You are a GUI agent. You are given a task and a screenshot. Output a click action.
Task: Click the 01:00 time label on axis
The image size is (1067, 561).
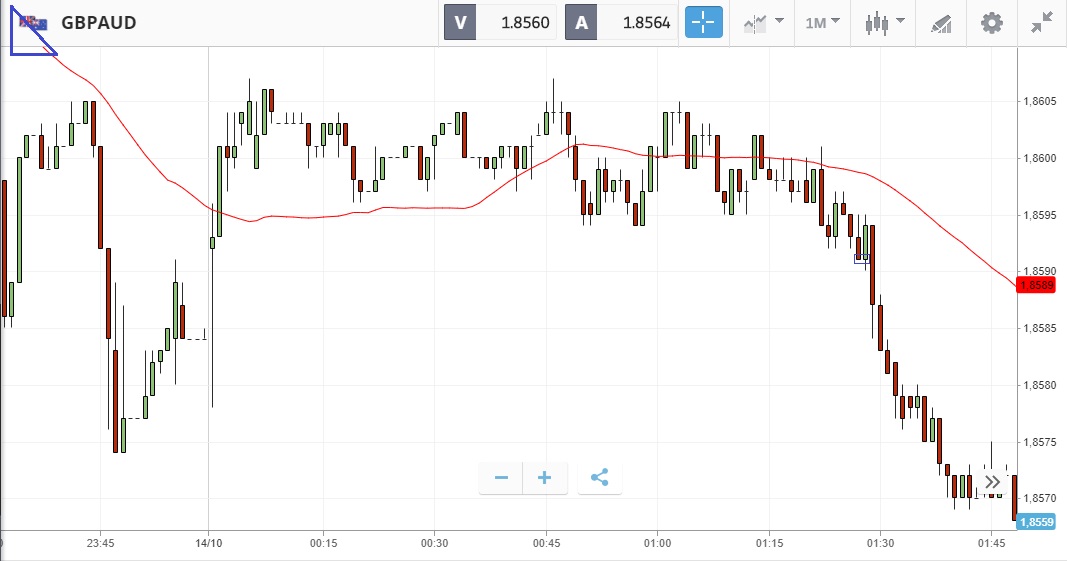click(x=656, y=544)
